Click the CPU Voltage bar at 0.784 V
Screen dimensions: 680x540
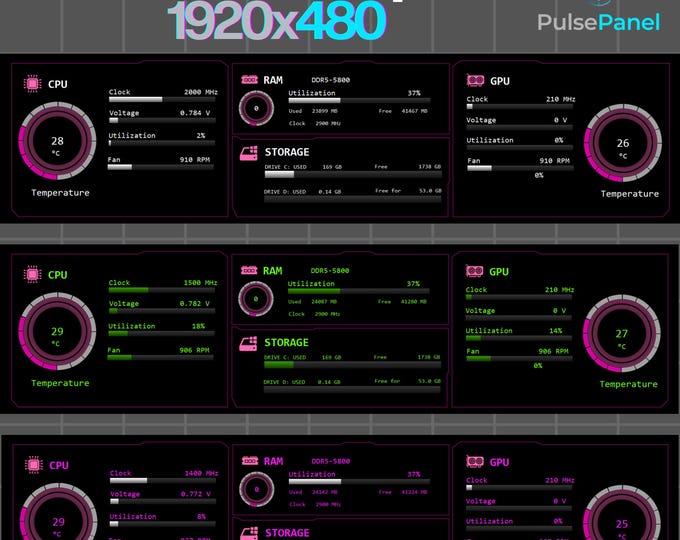162,120
